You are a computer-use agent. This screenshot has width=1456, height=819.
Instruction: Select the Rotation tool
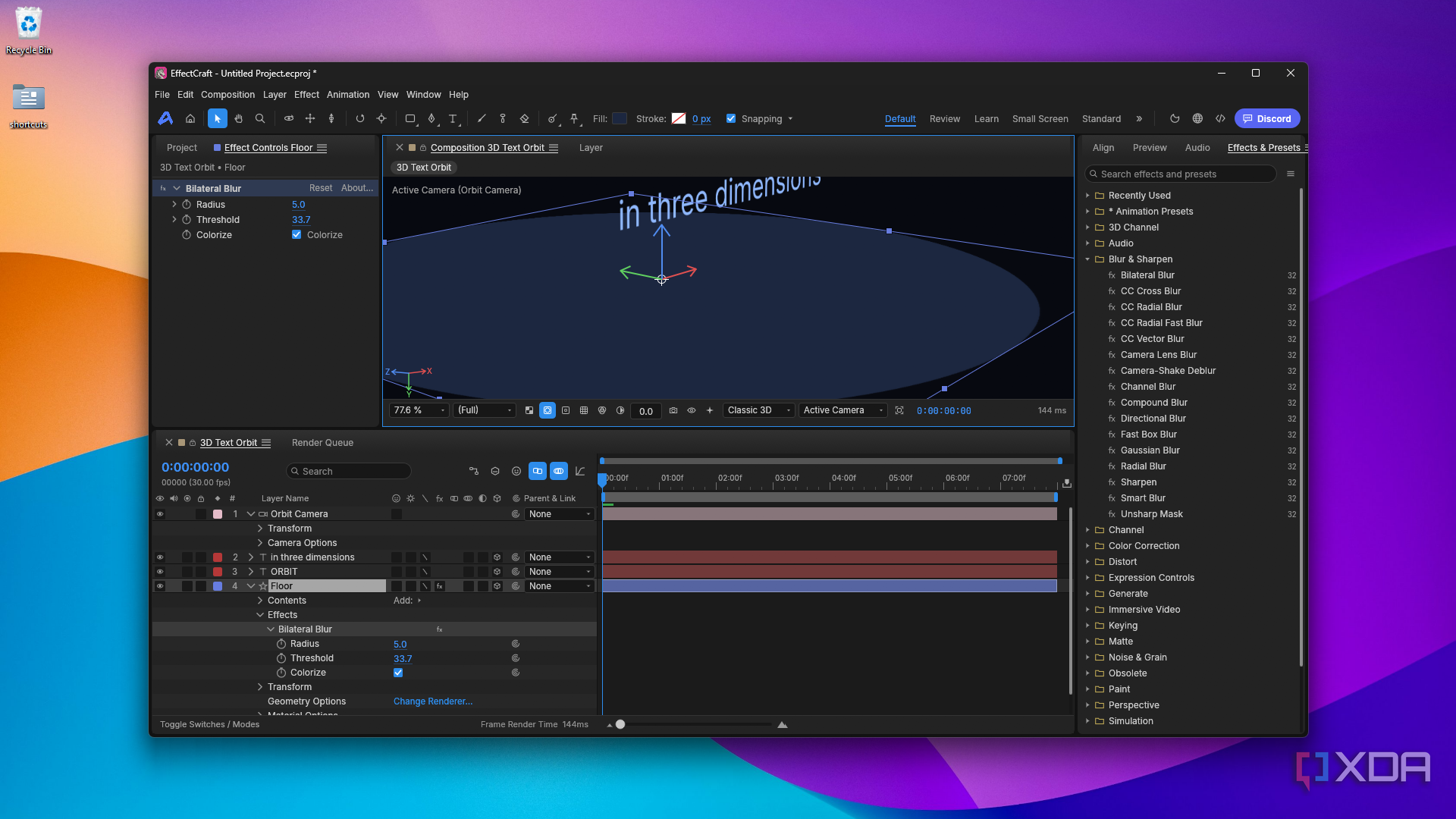360,119
